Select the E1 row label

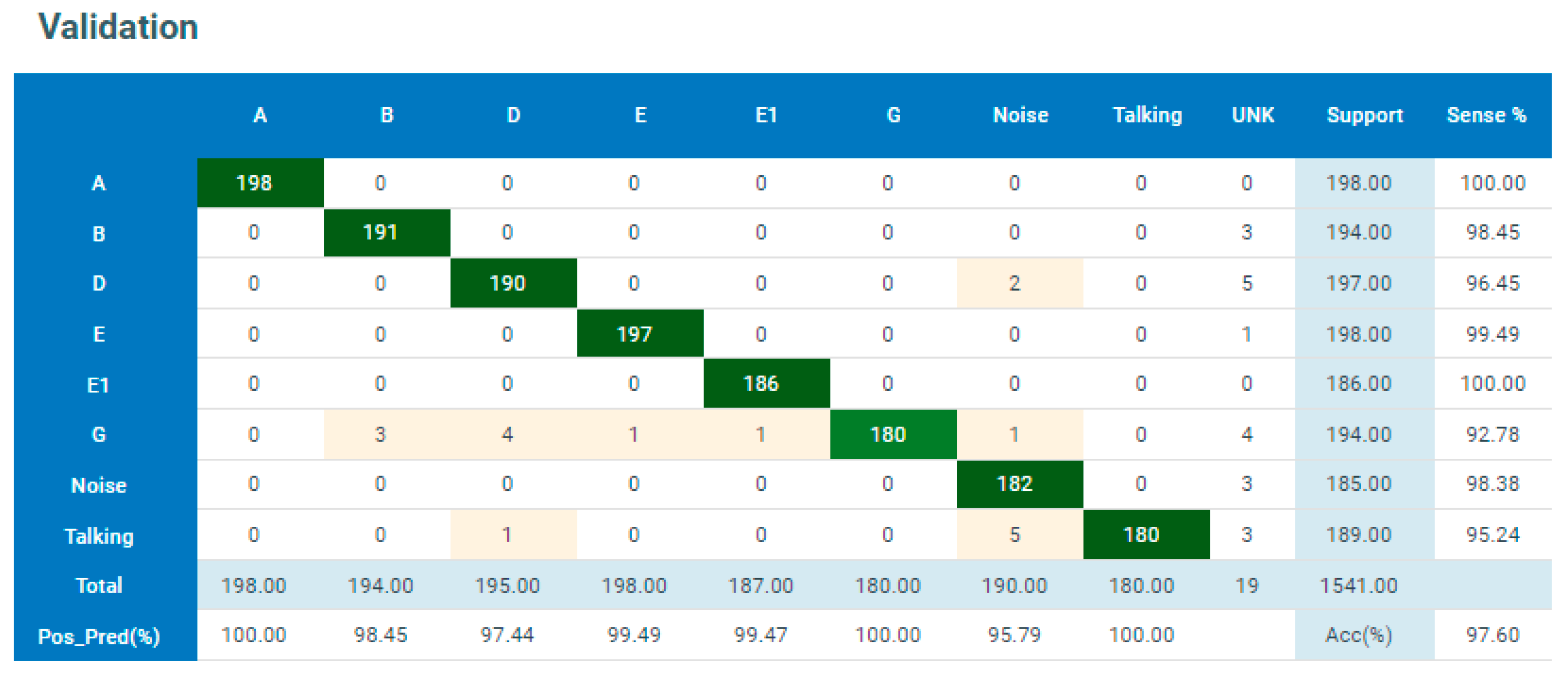pos(98,385)
